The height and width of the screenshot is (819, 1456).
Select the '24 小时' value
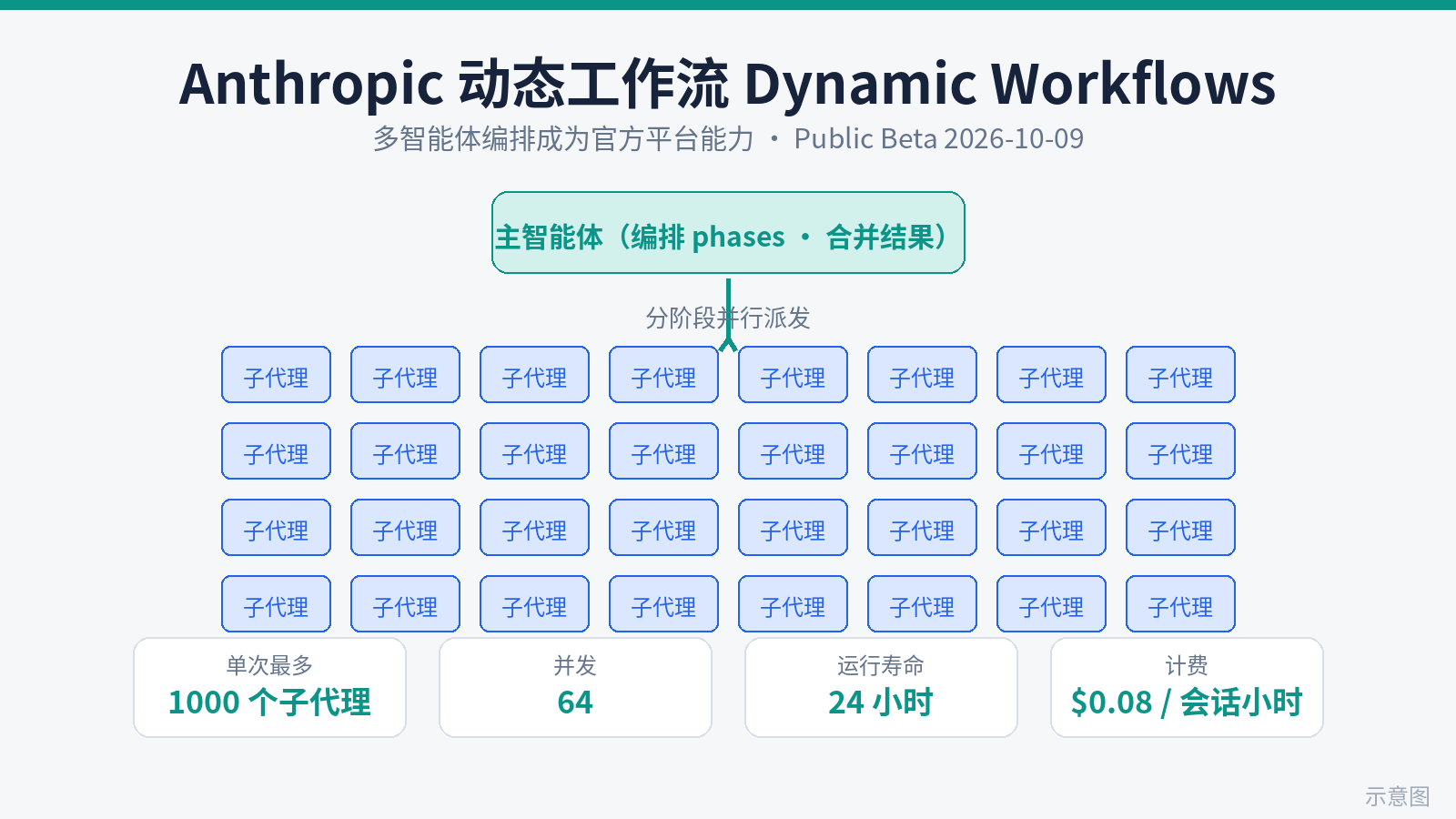[881, 703]
